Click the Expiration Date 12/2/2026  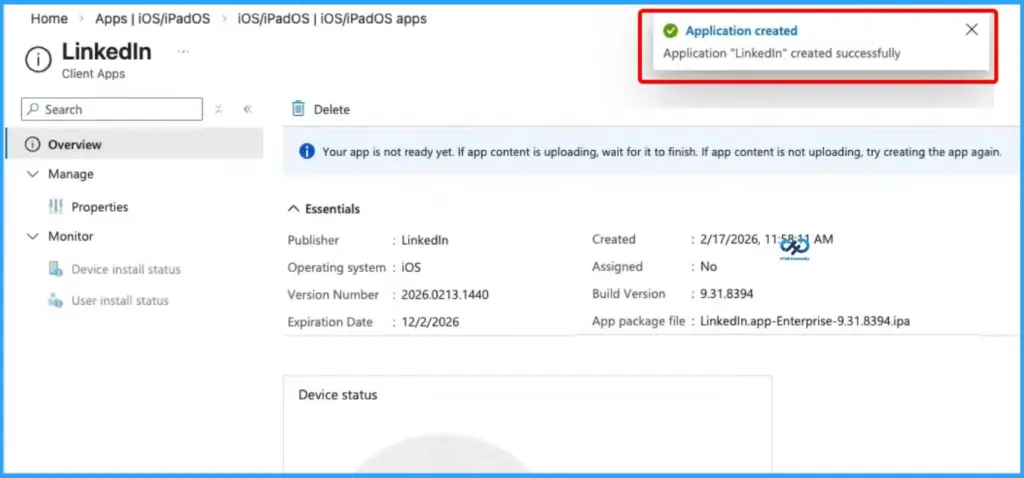pyautogui.click(x=430, y=323)
